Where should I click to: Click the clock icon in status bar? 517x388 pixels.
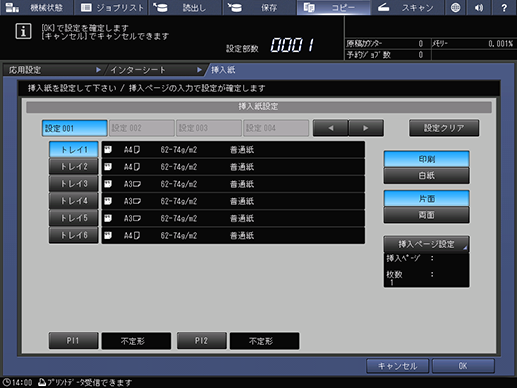point(6,382)
